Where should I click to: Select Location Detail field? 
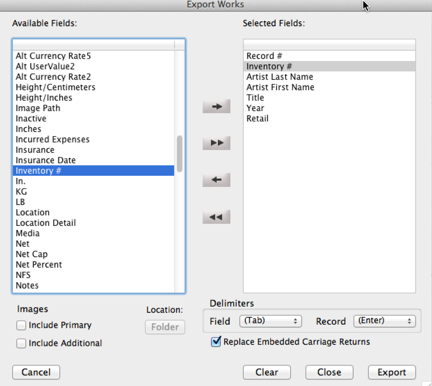point(93,223)
